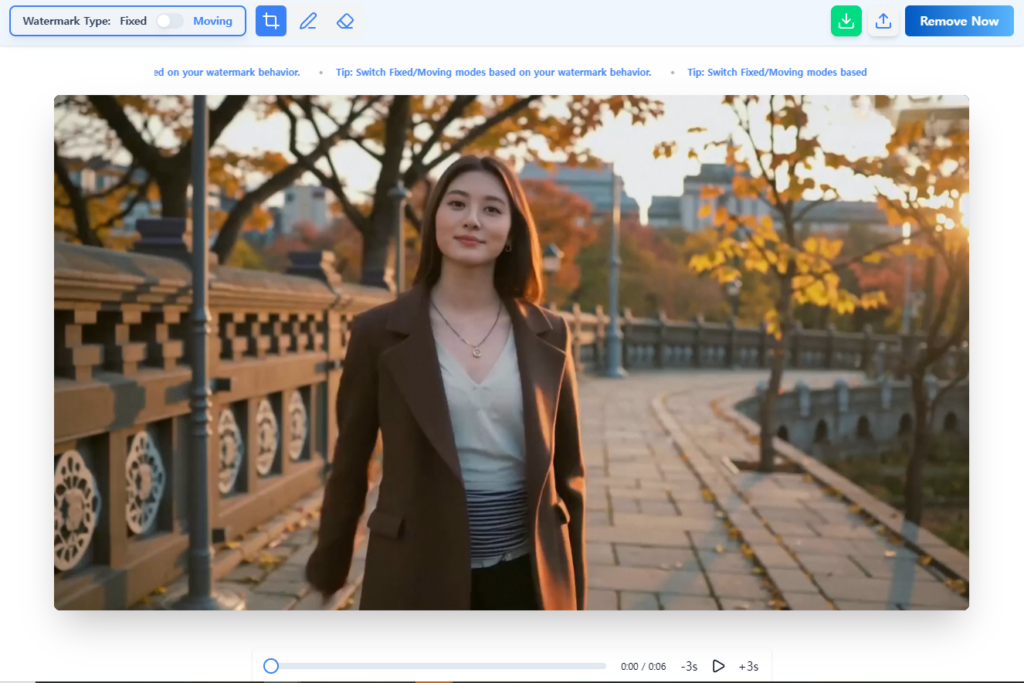Select the pen brush tool

point(308,21)
